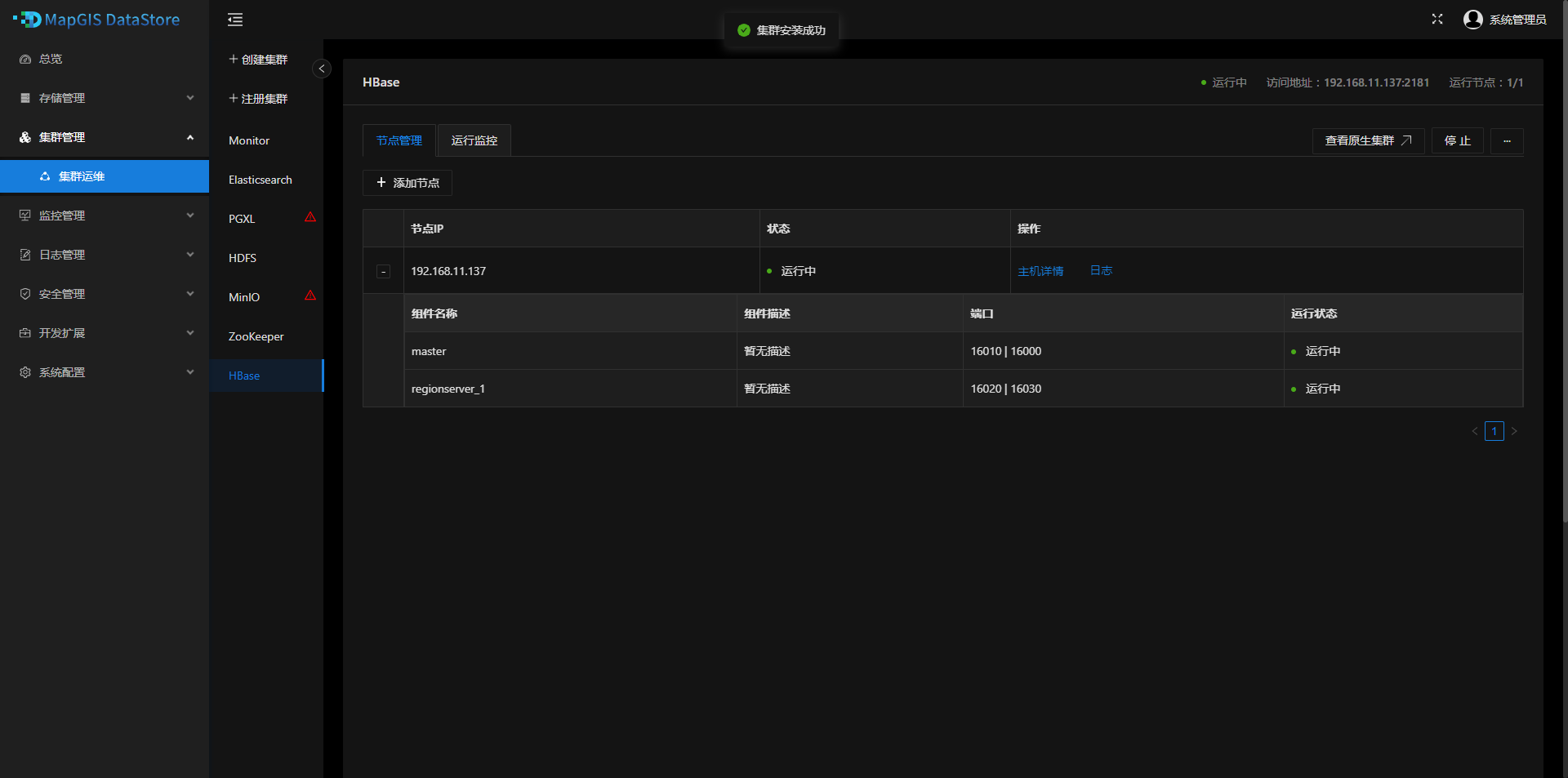Click regionserver_1 component name cell
1568x778 pixels.
coord(570,389)
